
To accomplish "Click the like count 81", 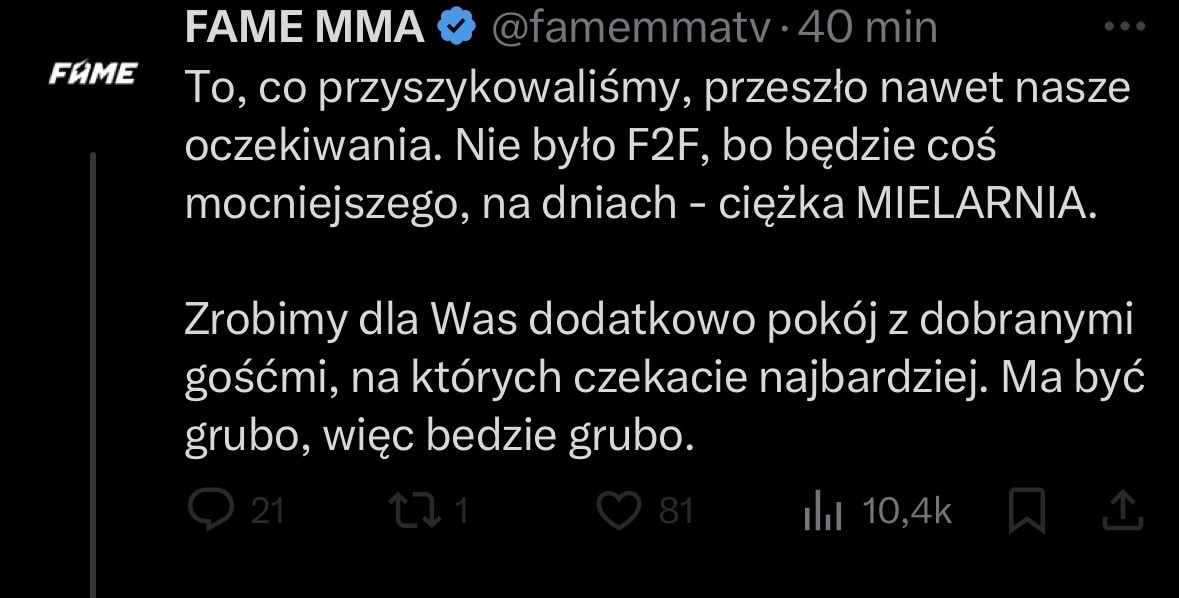I will pyautogui.click(x=676, y=512).
